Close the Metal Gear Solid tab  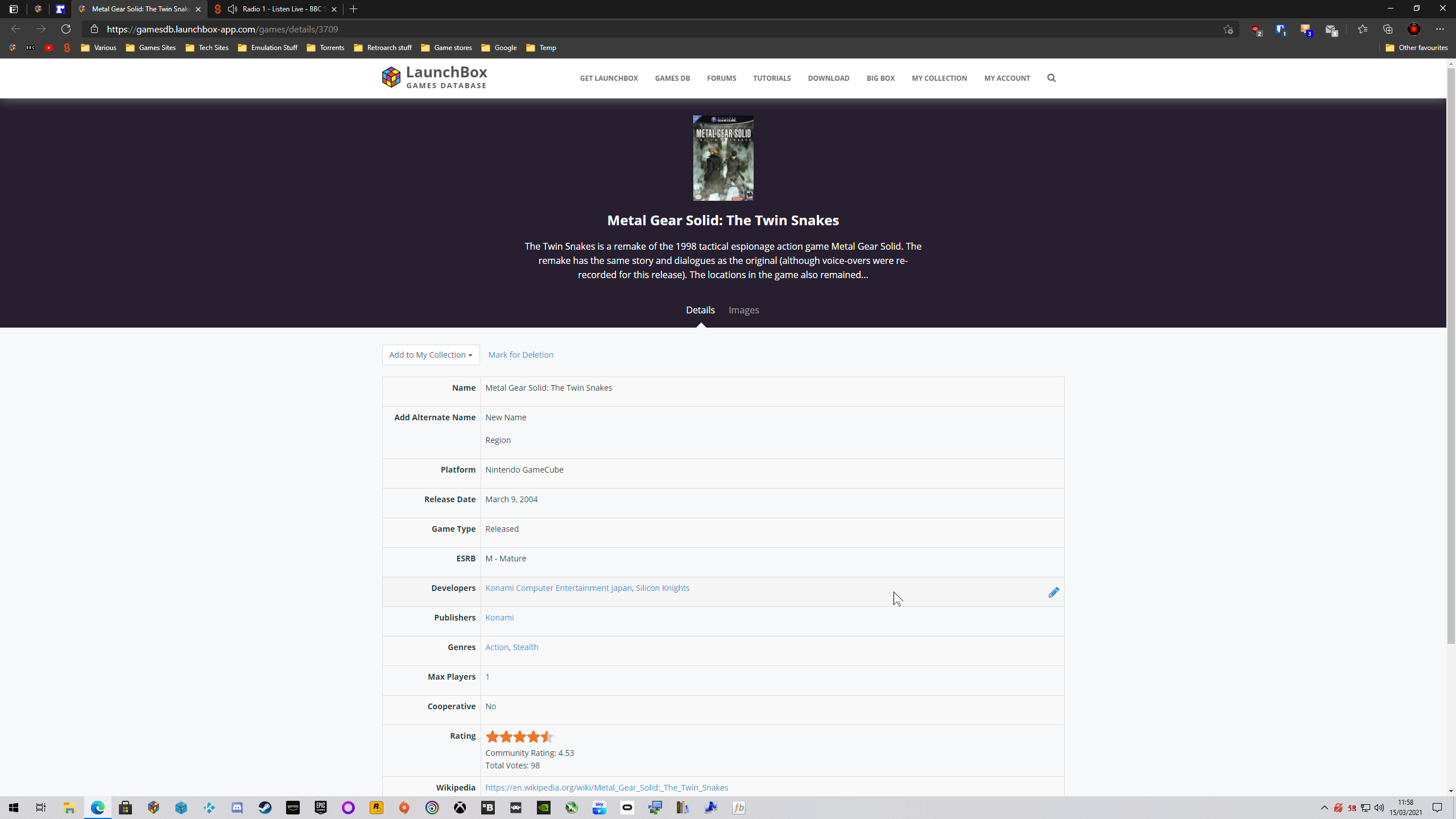(x=198, y=9)
